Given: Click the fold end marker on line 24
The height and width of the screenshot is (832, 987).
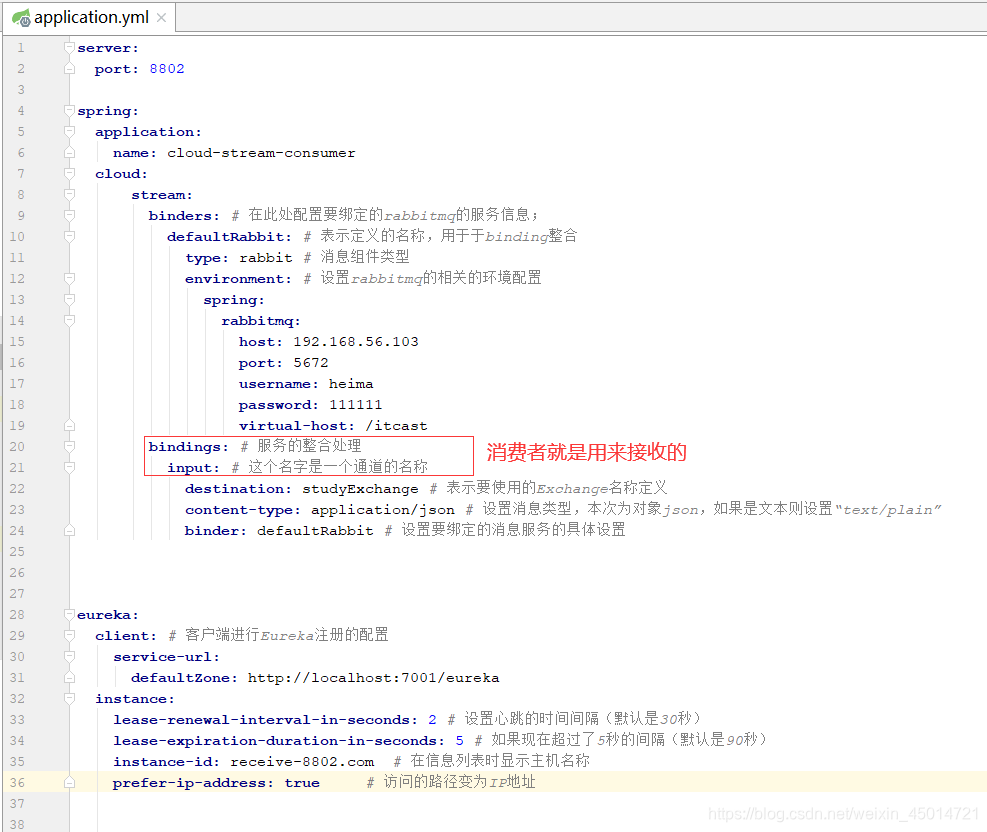Looking at the screenshot, I should coord(69,531).
